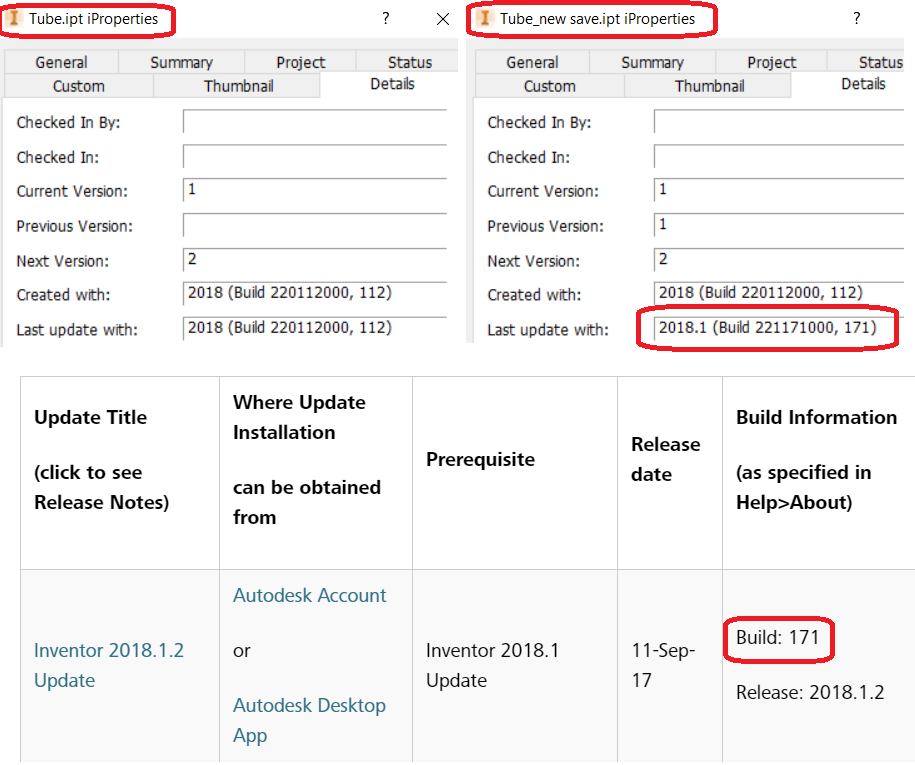The width and height of the screenshot is (915, 765).
Task: Open the Inventor 2018.1.2 Update release notes link
Action: click(109, 665)
